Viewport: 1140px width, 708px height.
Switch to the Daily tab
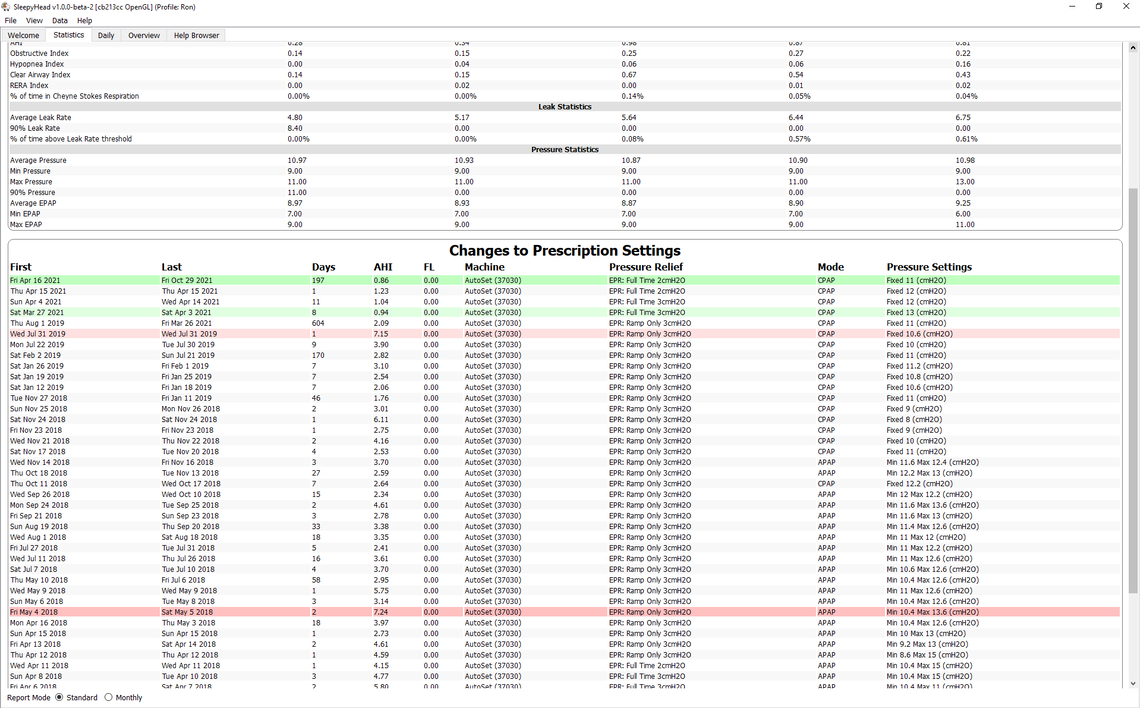click(x=106, y=35)
